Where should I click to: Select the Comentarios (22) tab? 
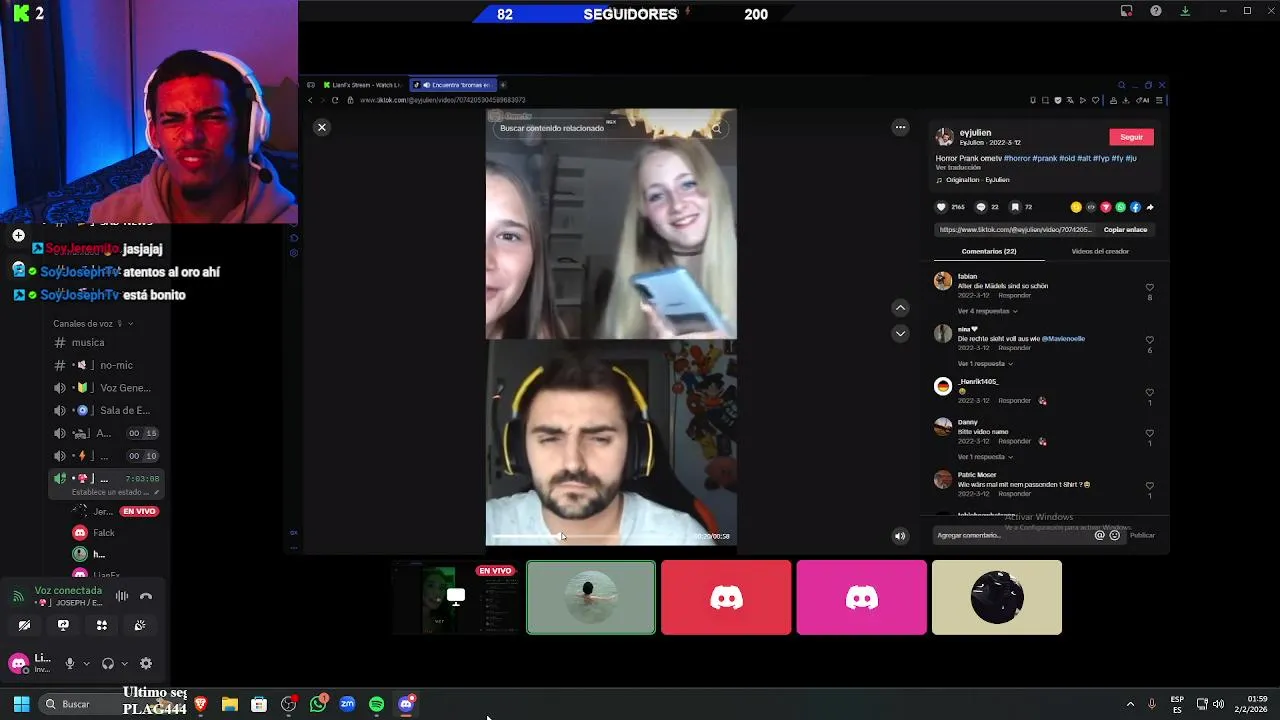pos(988,251)
